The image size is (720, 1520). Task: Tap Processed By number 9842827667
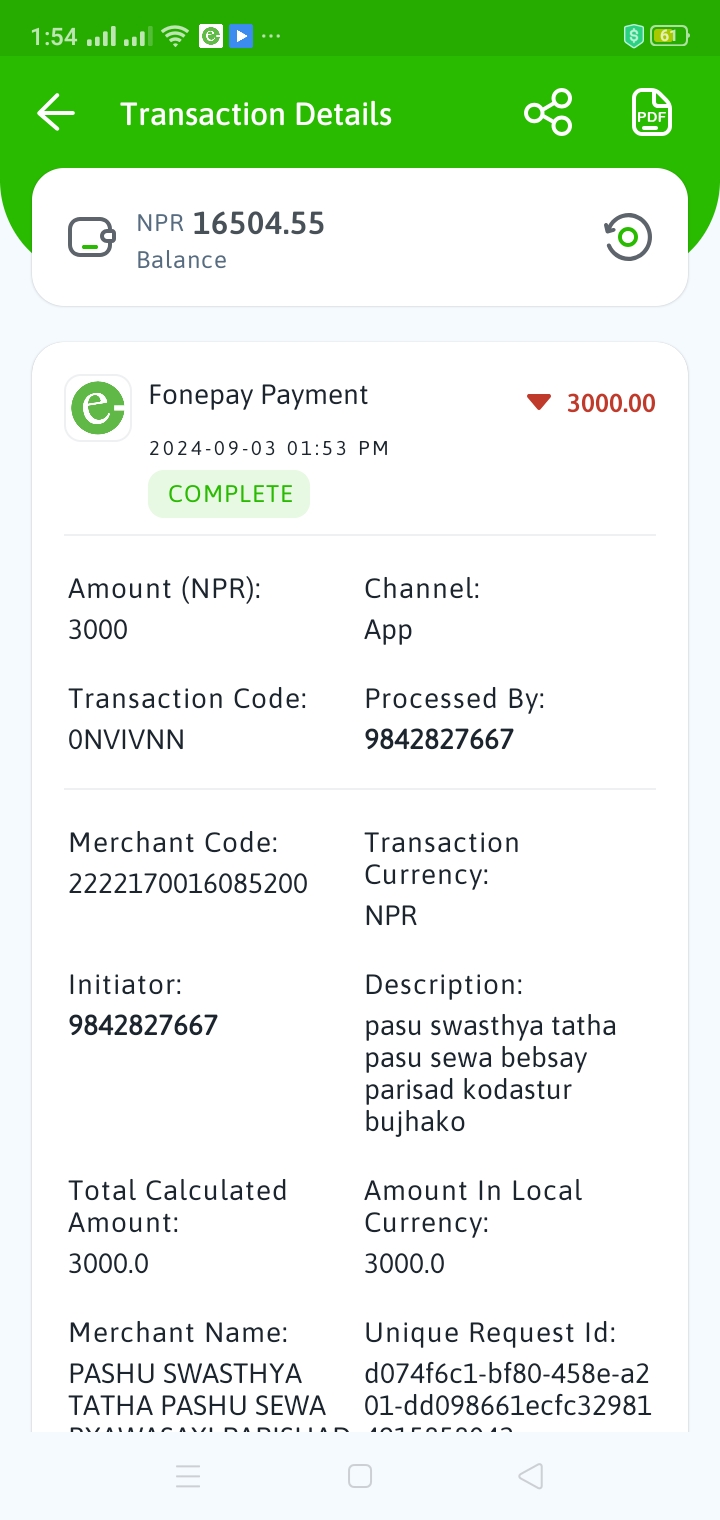click(x=439, y=740)
